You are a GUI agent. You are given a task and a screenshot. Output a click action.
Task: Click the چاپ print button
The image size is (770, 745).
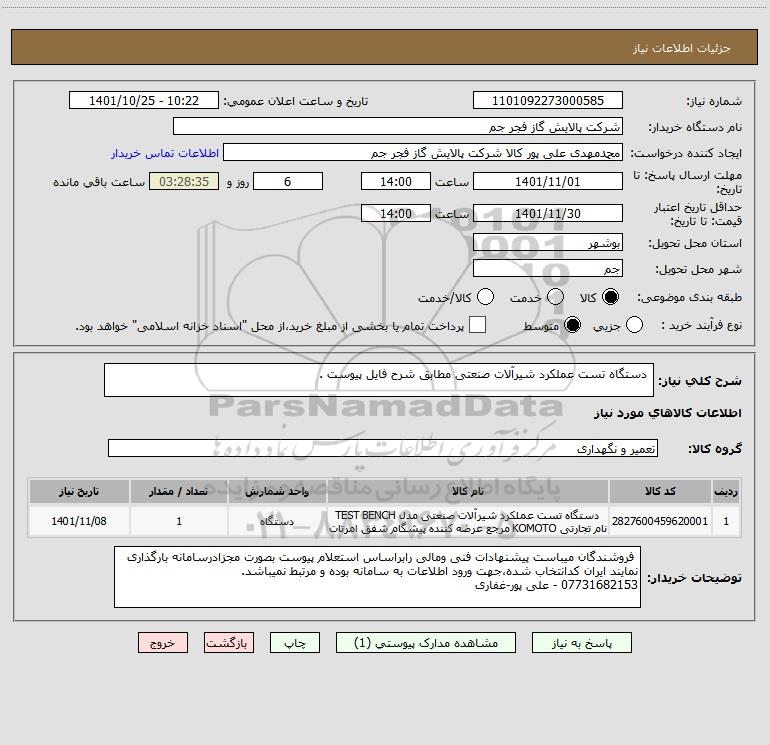[x=295, y=643]
